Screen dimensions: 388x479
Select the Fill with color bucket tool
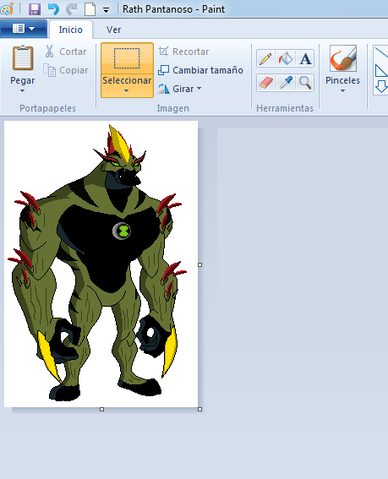pyautogui.click(x=285, y=59)
